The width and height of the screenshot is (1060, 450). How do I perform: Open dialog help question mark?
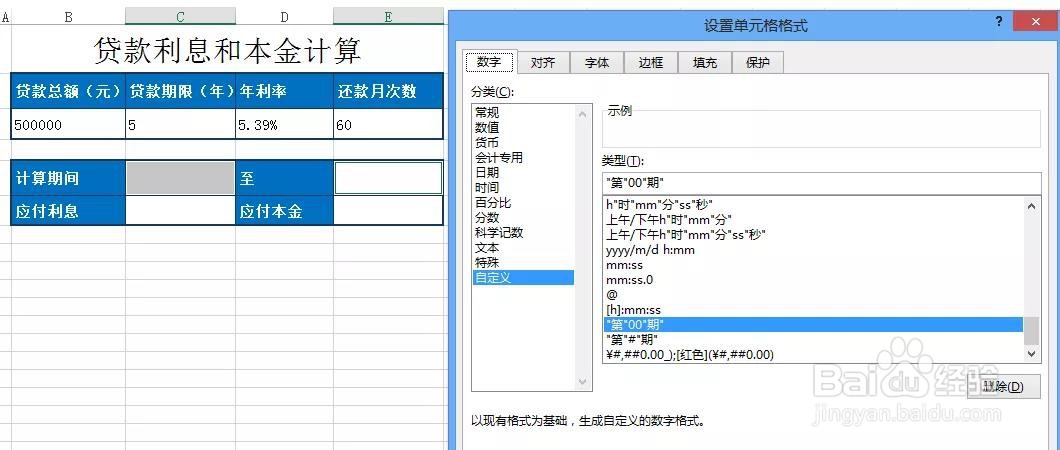coord(999,22)
